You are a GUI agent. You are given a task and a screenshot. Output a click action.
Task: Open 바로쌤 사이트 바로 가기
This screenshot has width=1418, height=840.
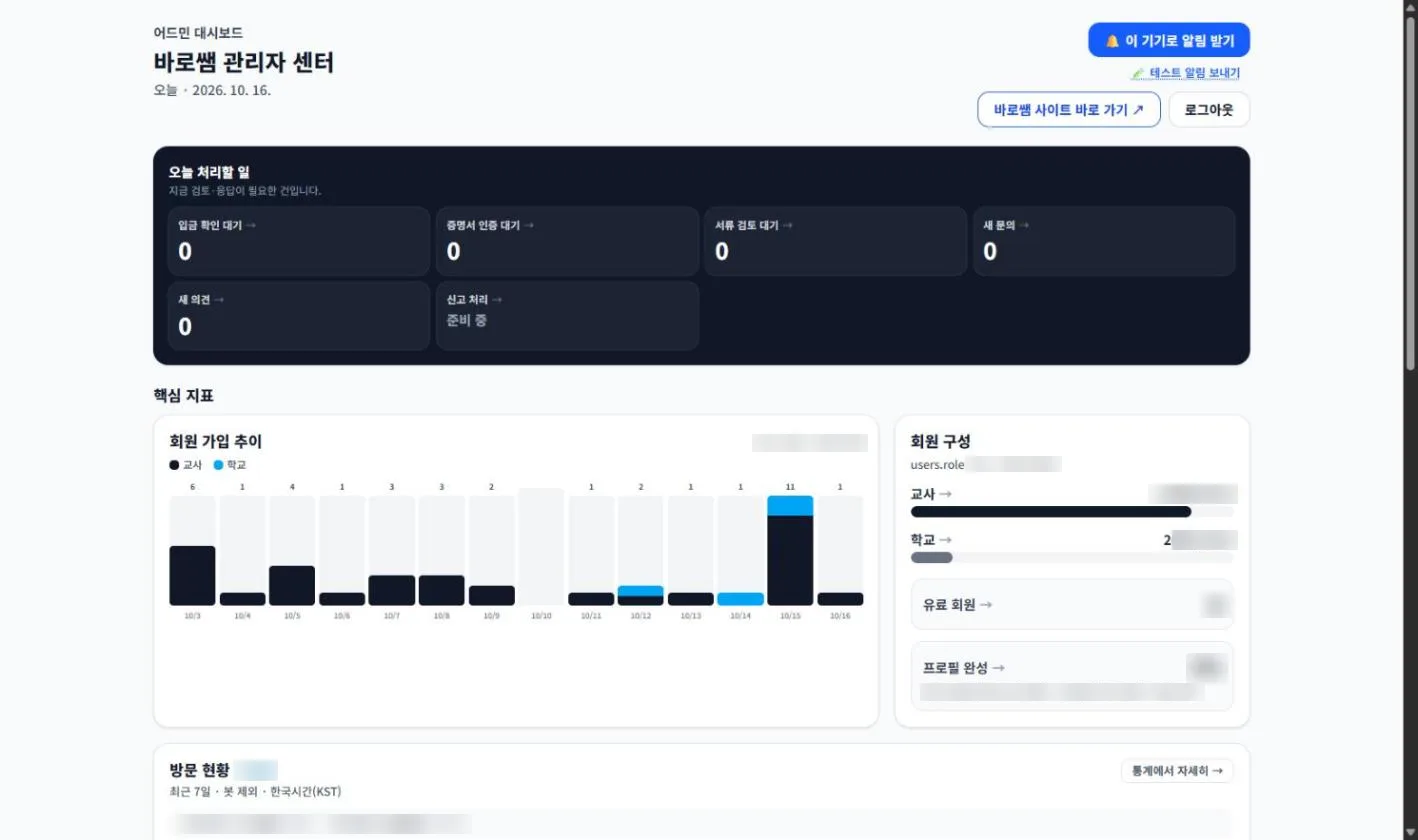(x=1069, y=110)
